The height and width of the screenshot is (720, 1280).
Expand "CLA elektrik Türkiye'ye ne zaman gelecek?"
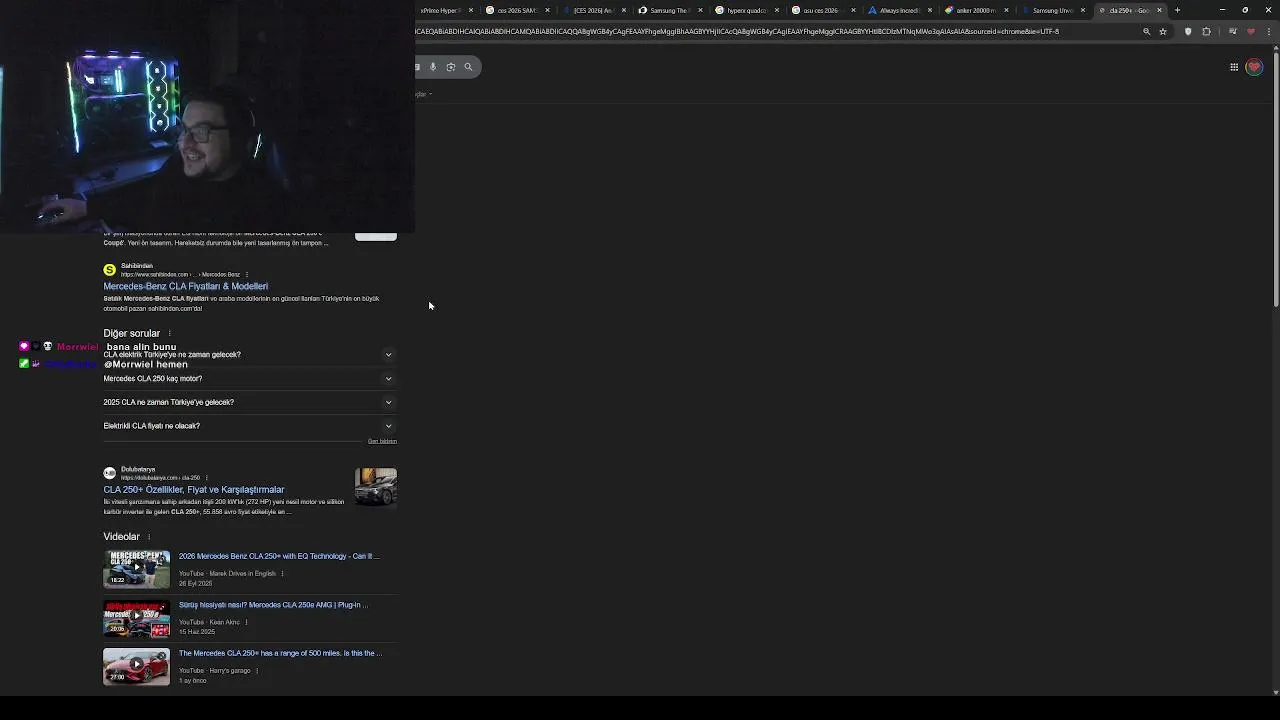(248, 355)
